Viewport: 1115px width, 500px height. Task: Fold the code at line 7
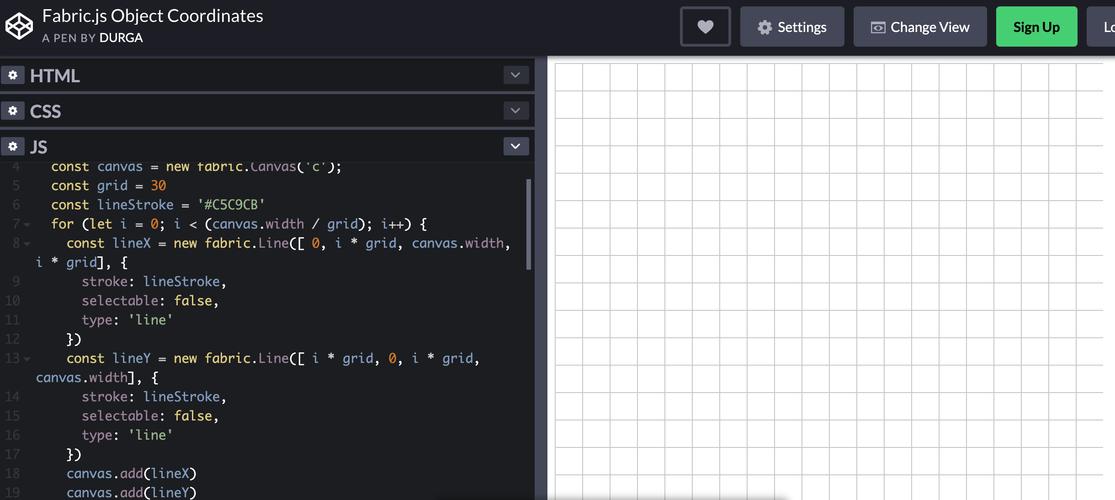(x=27, y=225)
